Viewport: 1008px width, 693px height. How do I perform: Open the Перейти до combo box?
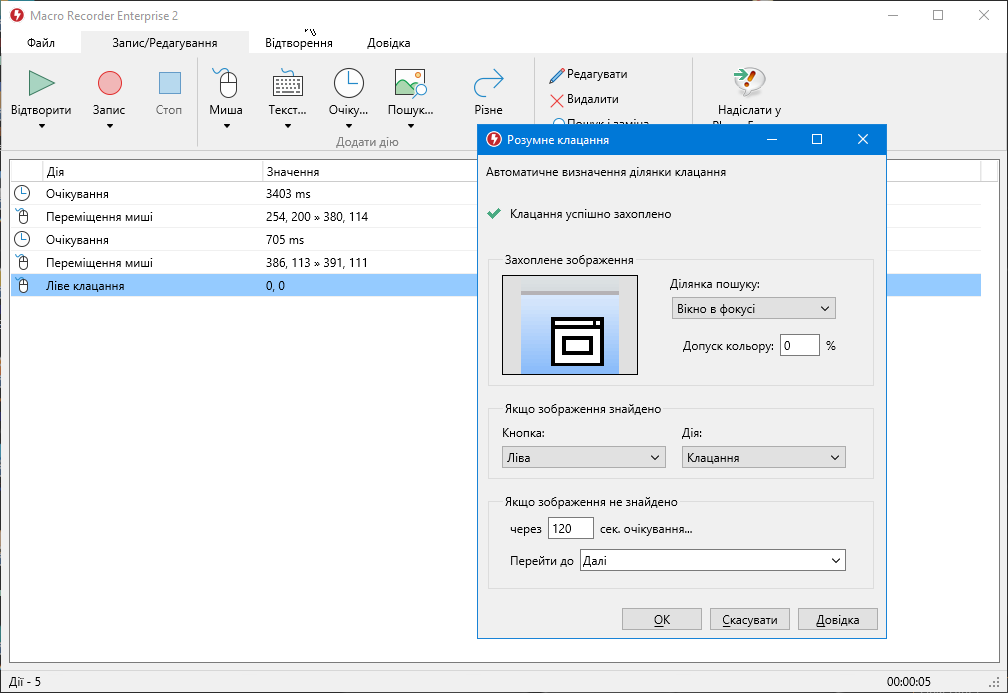713,561
